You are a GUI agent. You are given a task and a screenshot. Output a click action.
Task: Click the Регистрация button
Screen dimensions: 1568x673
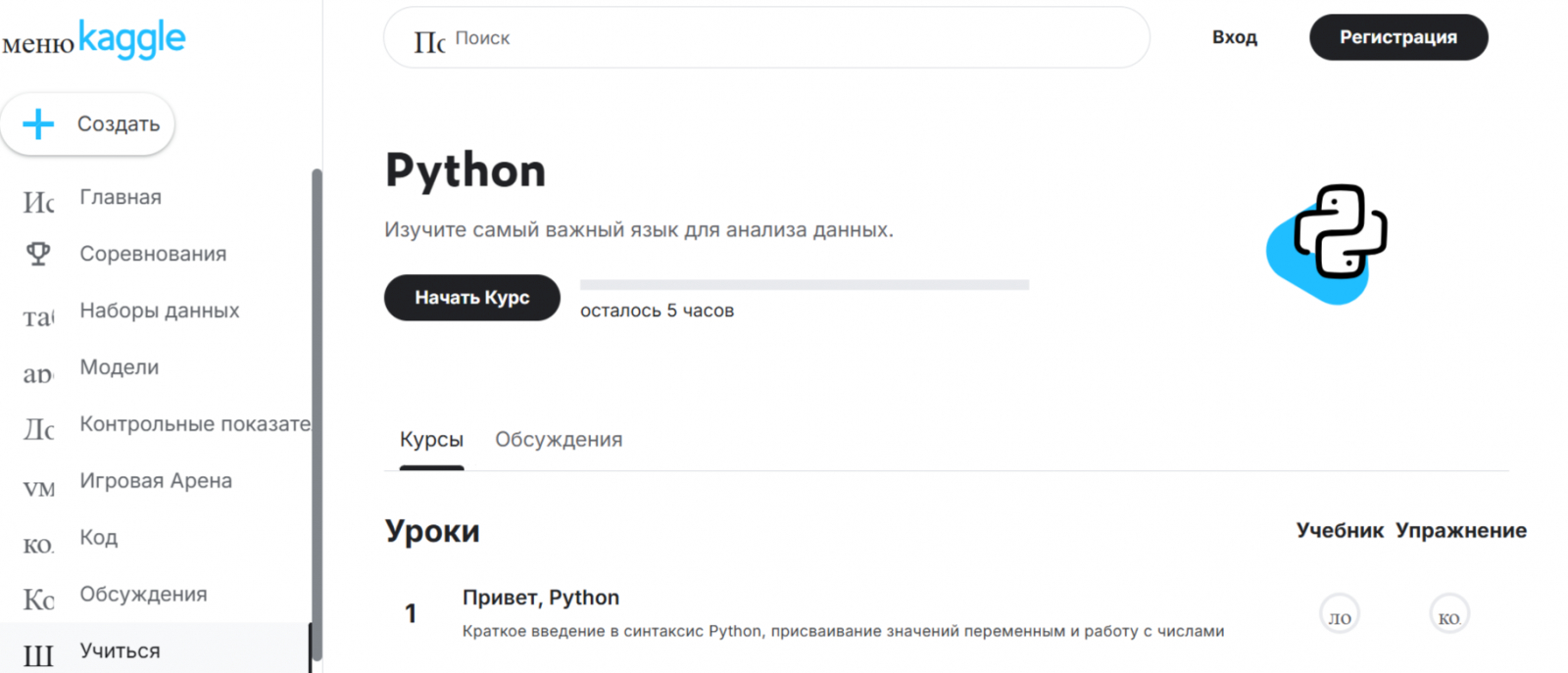[1397, 37]
